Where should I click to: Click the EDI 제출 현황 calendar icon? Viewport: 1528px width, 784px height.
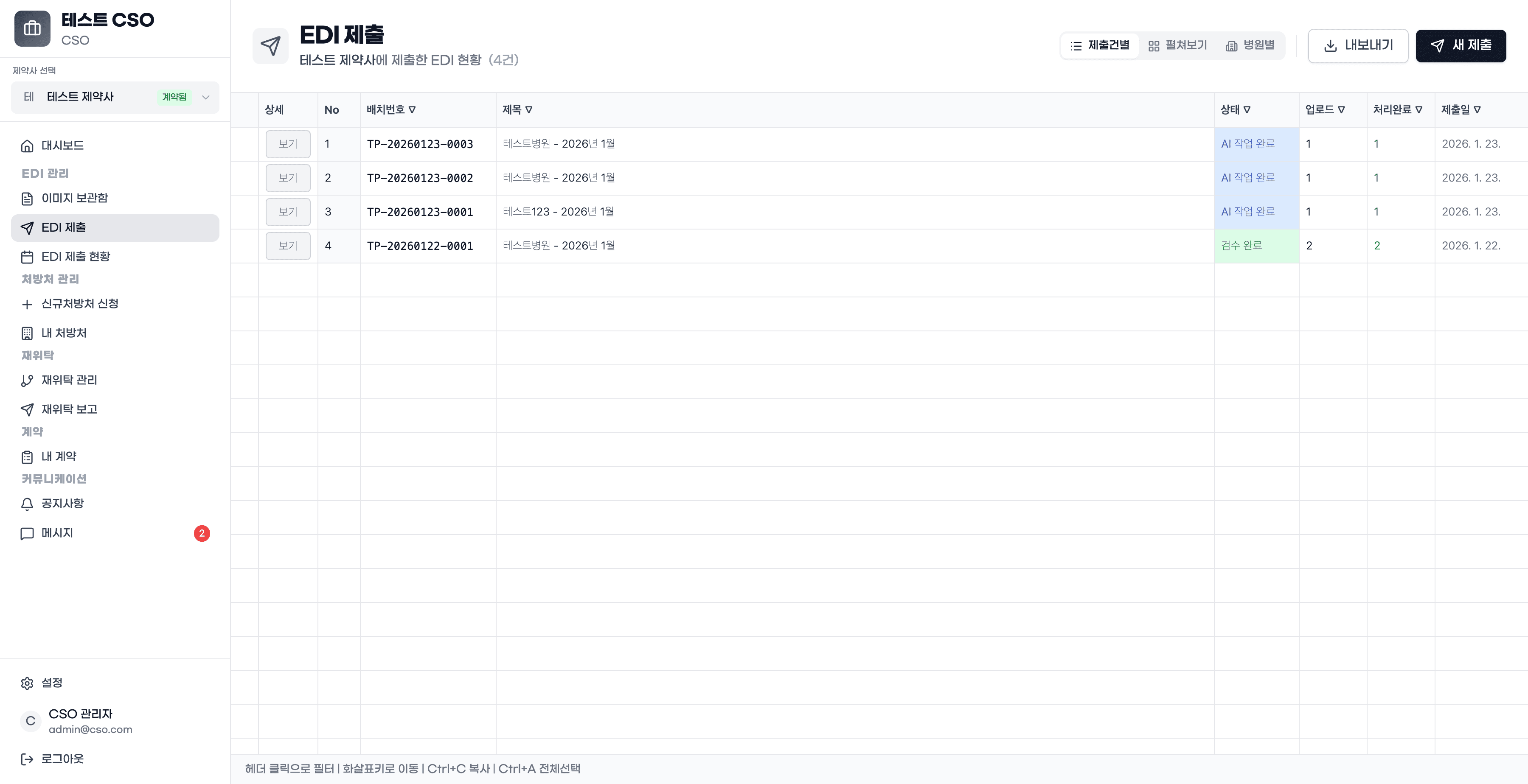(x=27, y=257)
